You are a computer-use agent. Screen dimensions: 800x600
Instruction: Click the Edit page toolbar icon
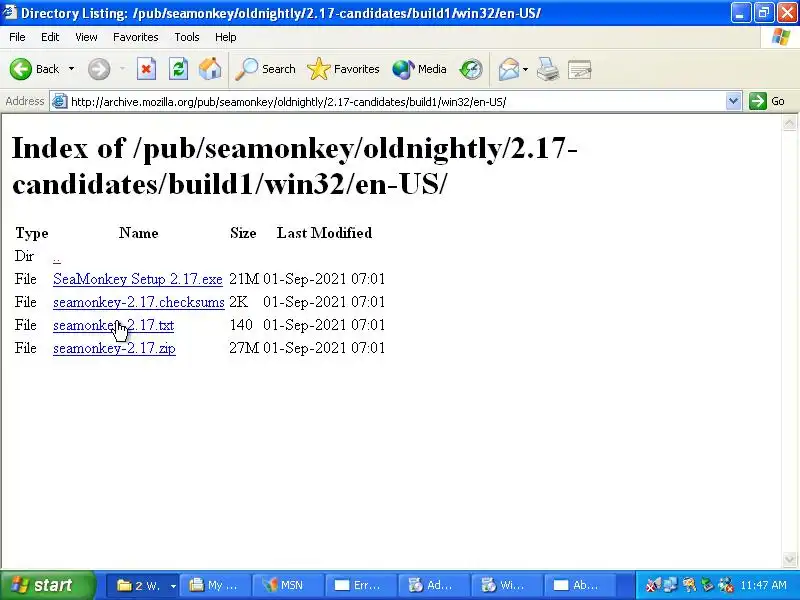[x=580, y=69]
